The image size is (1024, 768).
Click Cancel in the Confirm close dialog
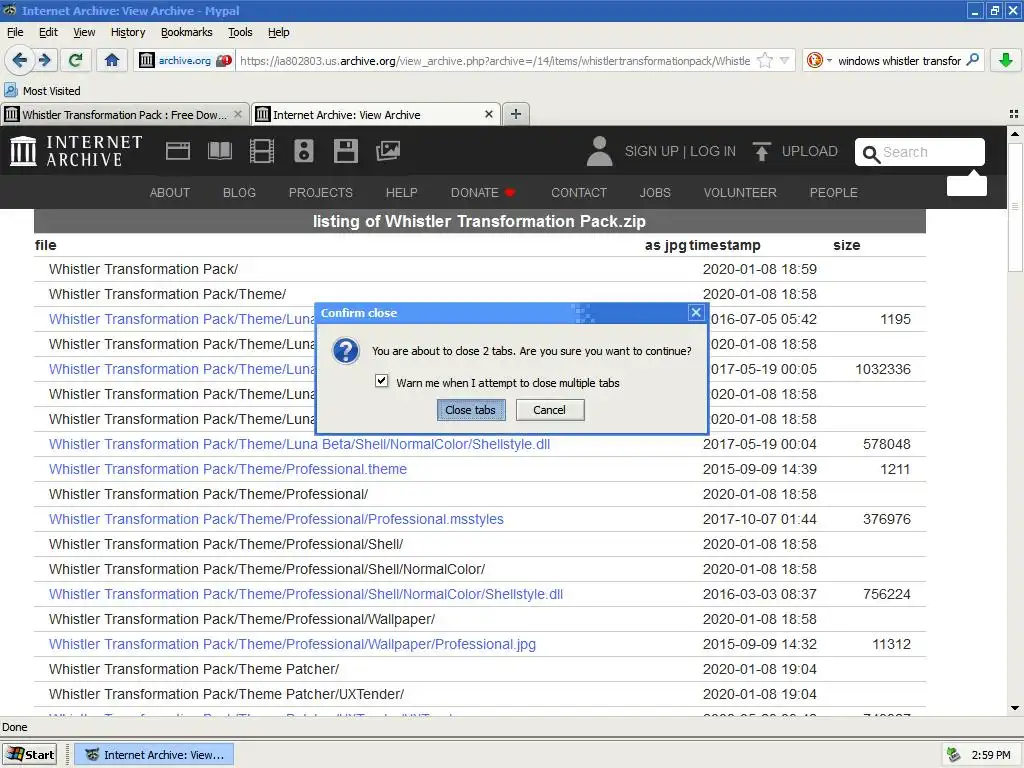tap(549, 410)
